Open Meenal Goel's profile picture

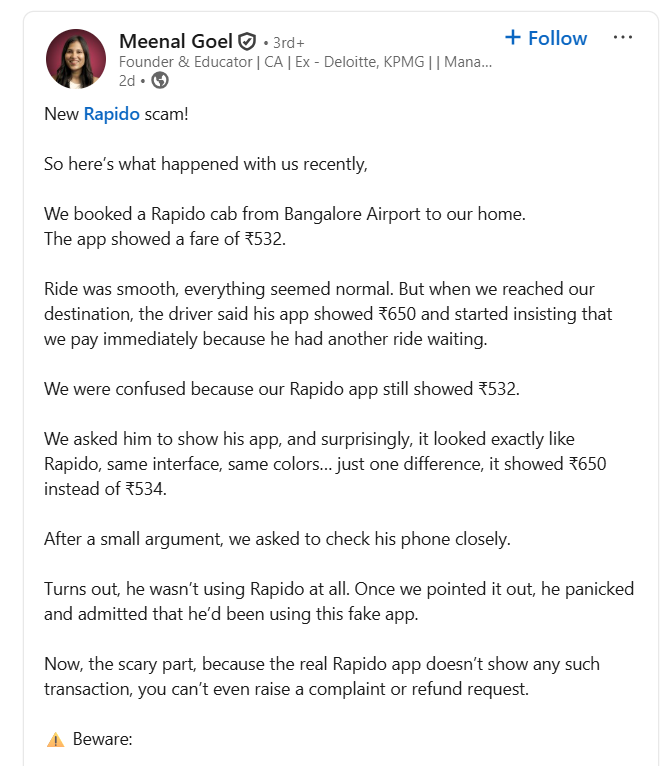point(76,59)
